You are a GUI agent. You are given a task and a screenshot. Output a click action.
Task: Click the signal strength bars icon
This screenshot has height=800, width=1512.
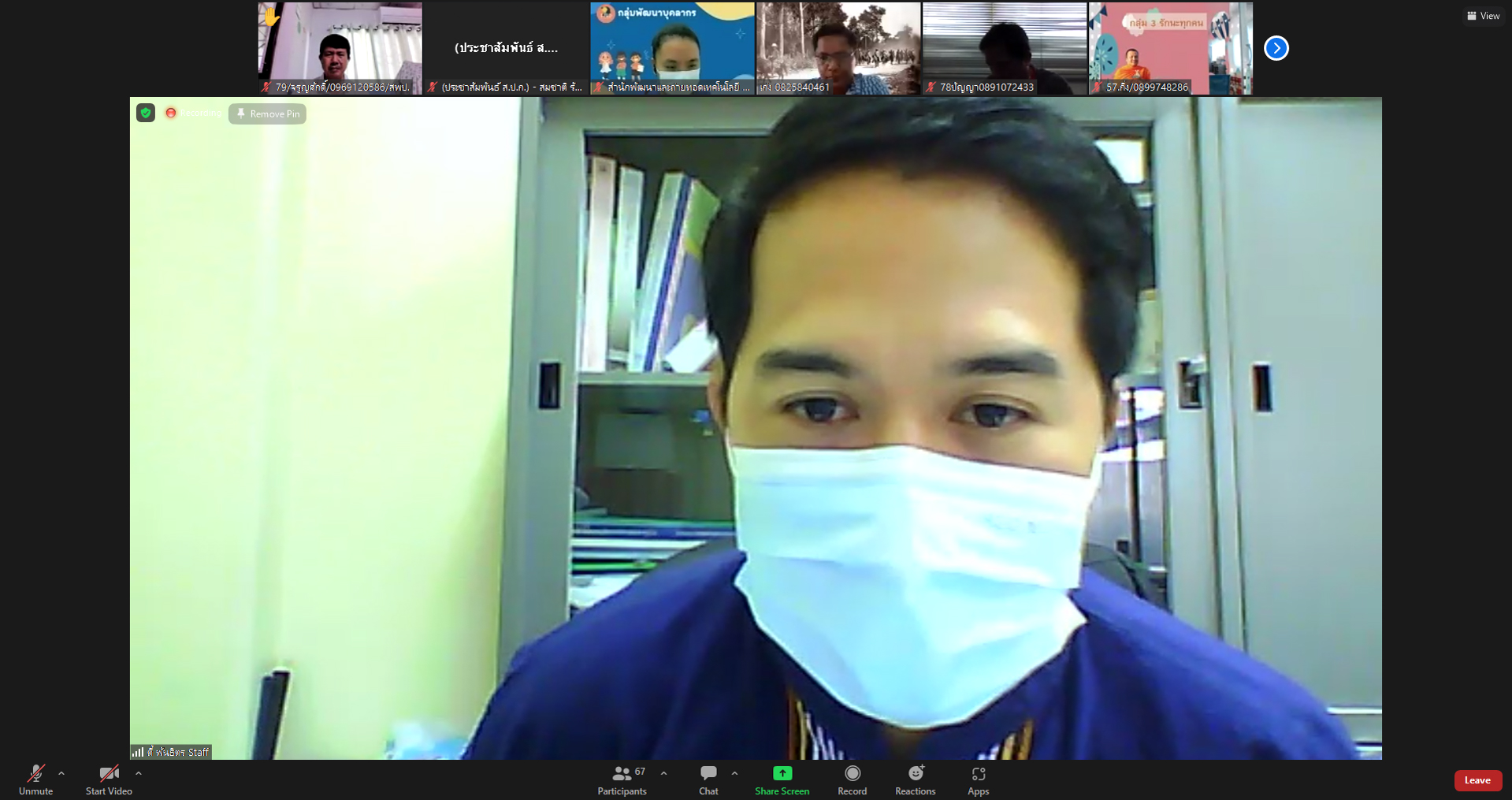138,752
